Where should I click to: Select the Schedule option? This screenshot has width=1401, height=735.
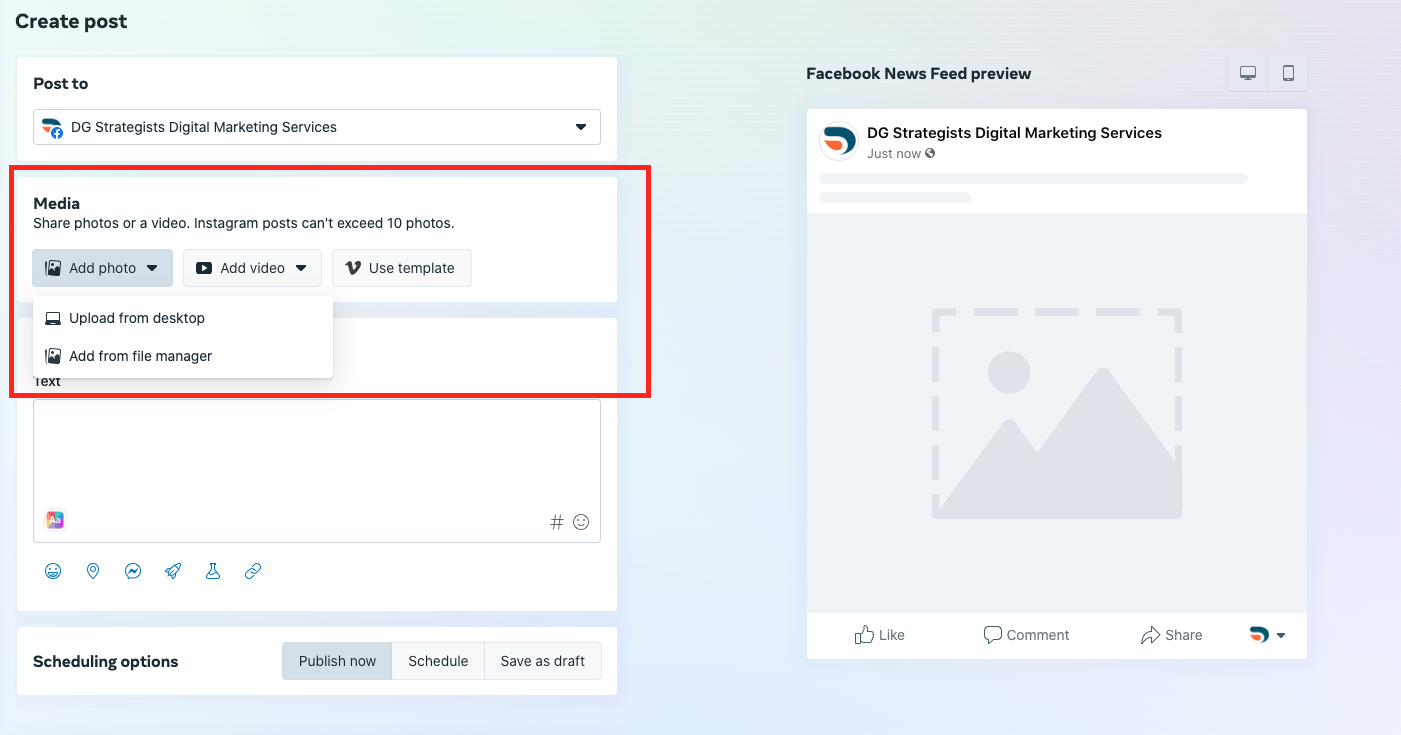tap(438, 661)
